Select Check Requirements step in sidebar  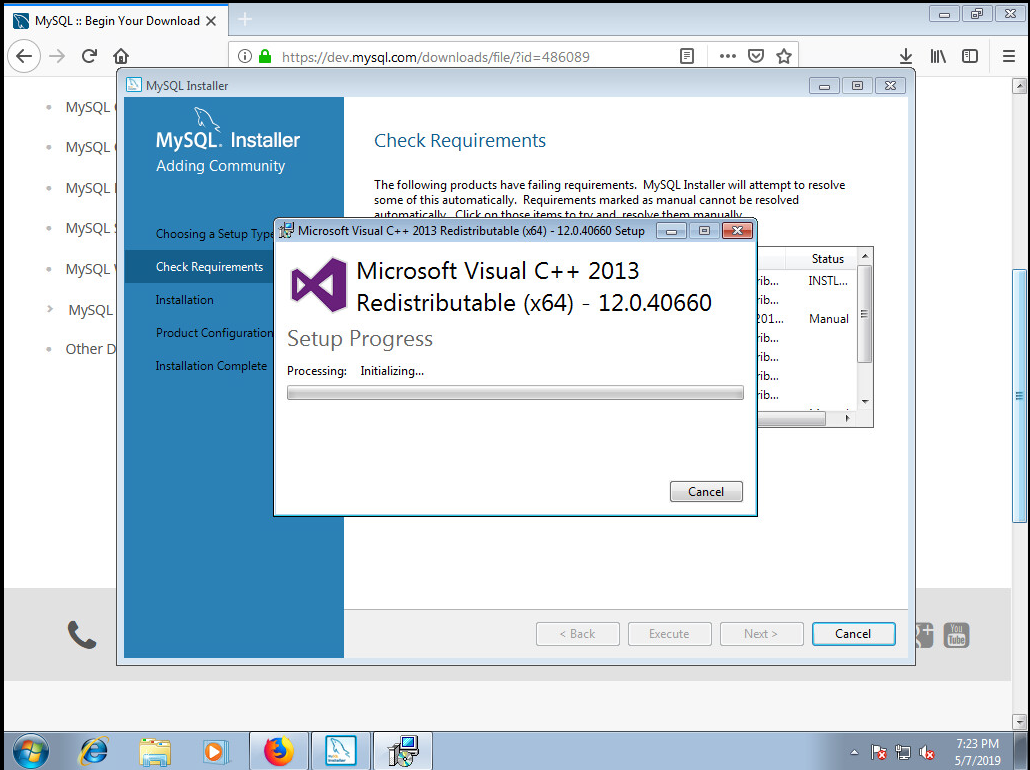coord(209,267)
